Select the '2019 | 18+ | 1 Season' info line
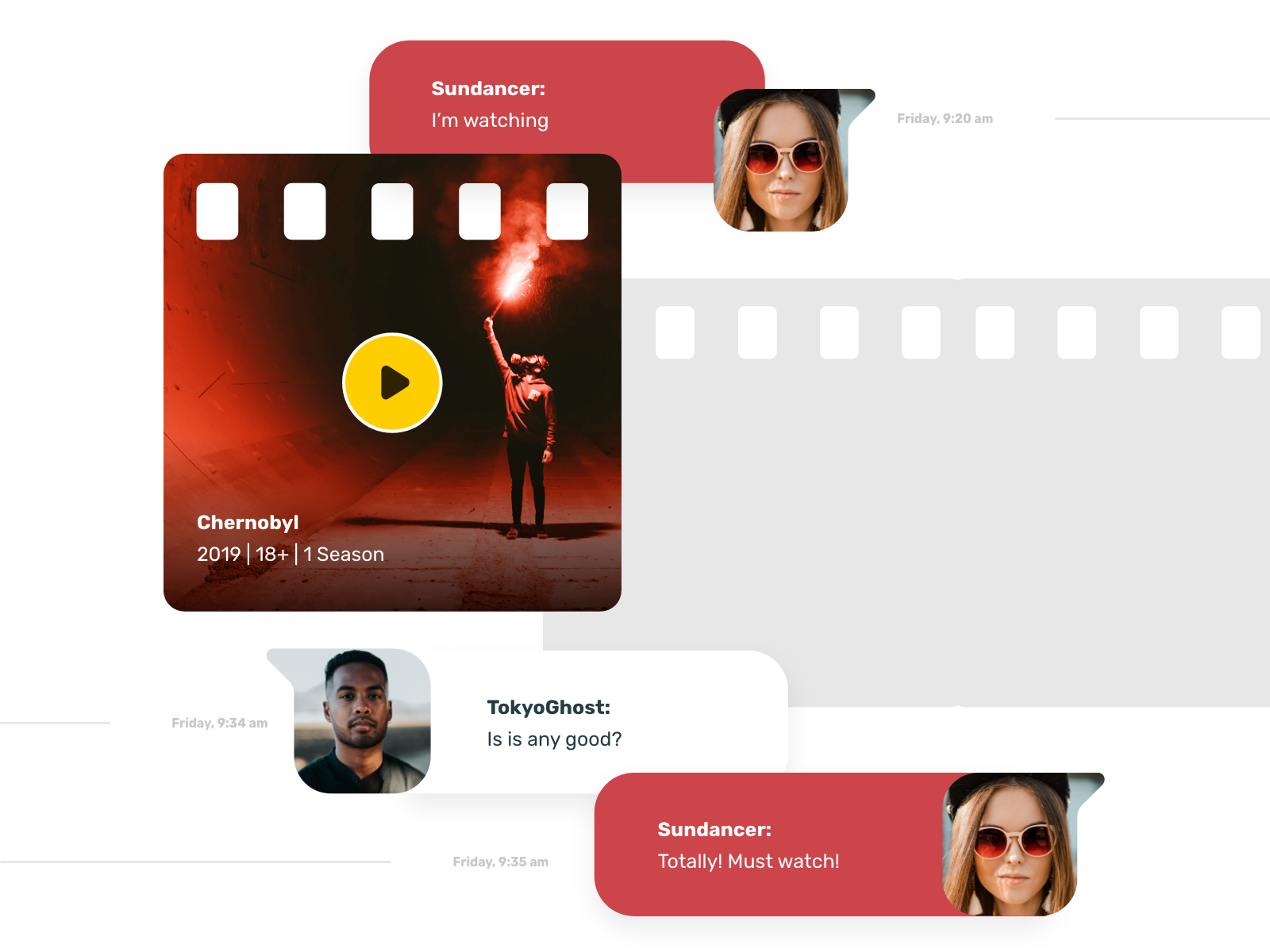This screenshot has height=952, width=1270. (291, 554)
